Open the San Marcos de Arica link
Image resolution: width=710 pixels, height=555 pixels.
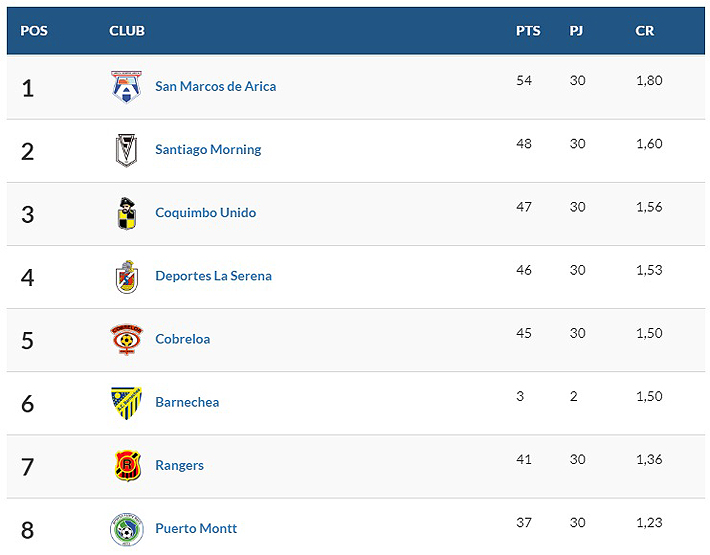pos(215,86)
